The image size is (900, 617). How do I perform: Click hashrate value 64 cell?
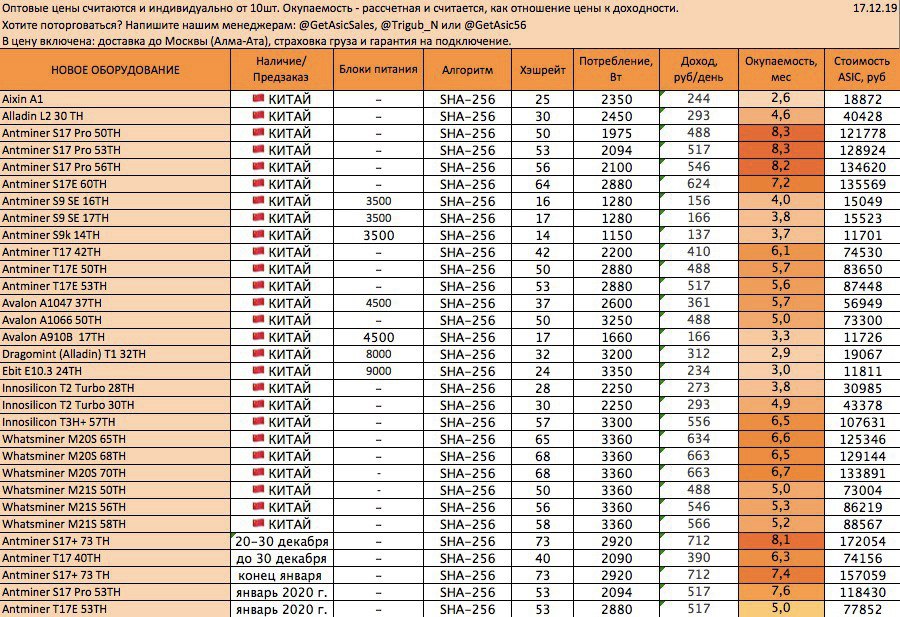tap(542, 184)
